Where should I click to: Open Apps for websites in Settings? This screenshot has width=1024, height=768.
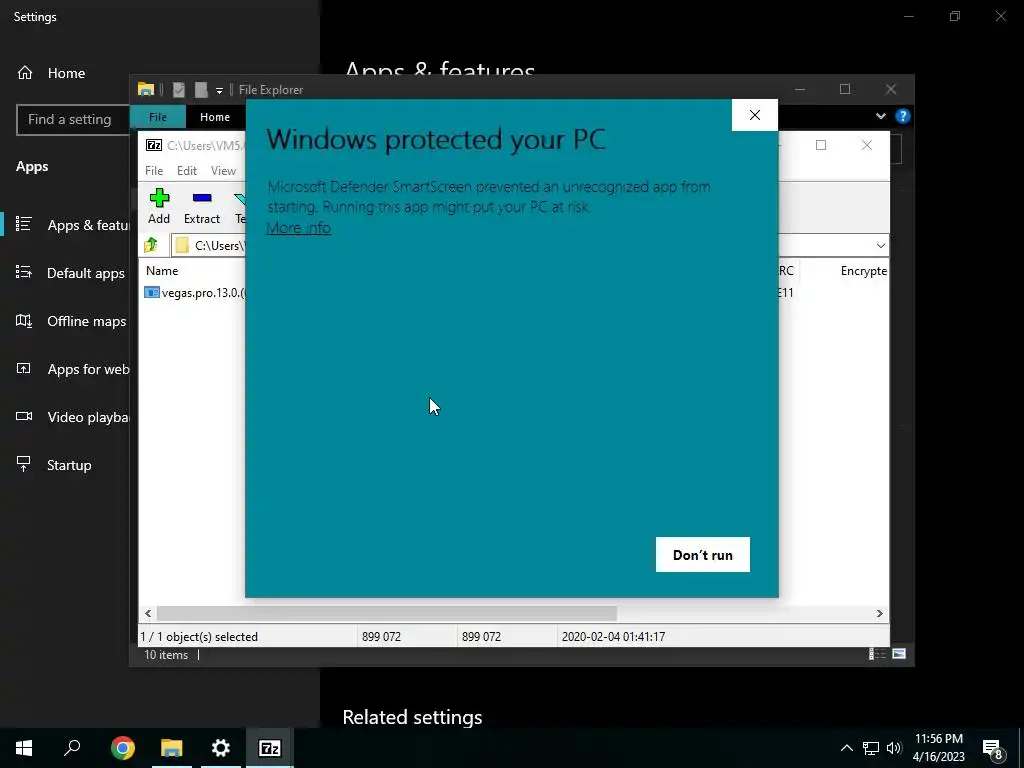pyautogui.click(x=72, y=369)
